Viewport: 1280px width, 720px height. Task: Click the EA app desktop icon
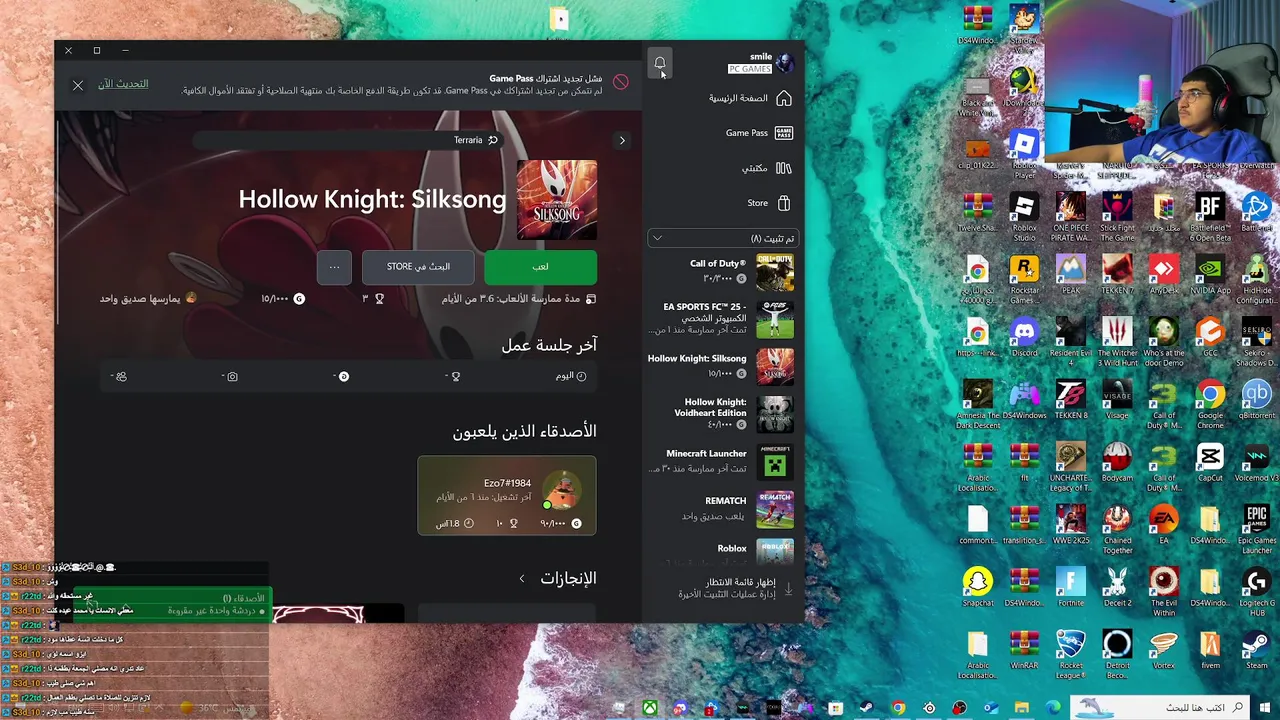pos(1164,524)
